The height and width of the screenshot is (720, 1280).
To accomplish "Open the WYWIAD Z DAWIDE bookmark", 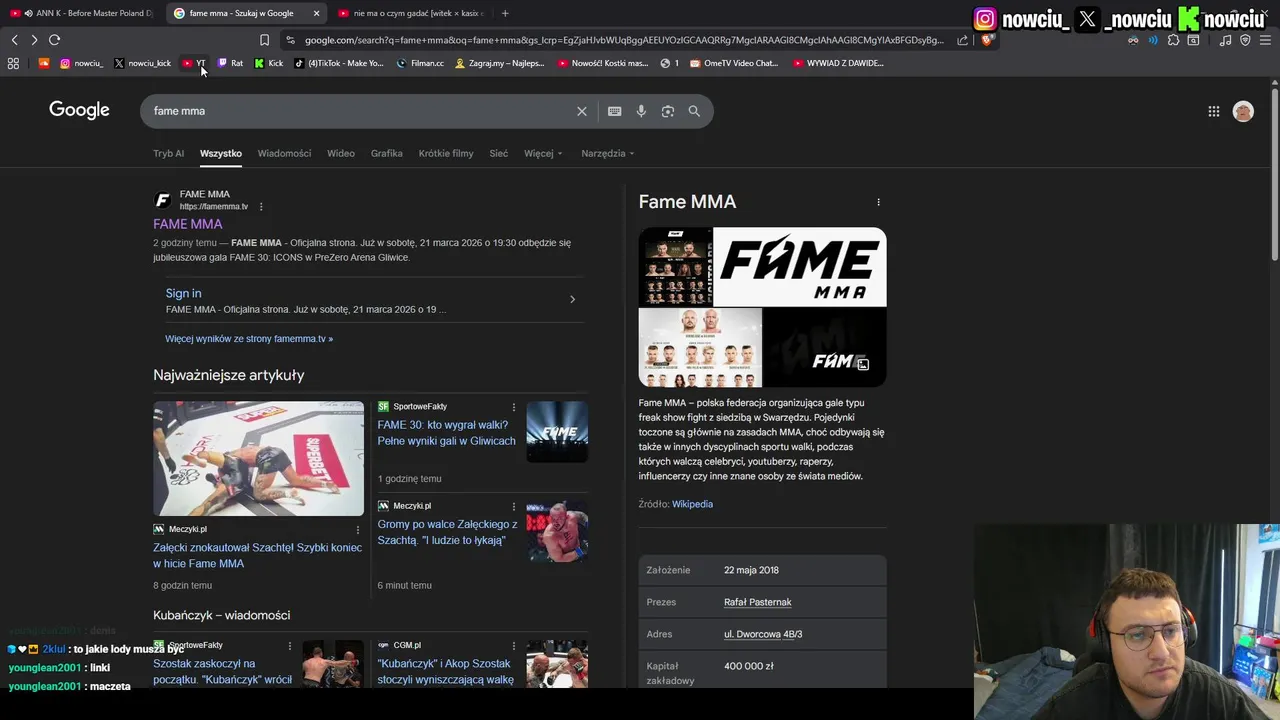I will pos(838,63).
